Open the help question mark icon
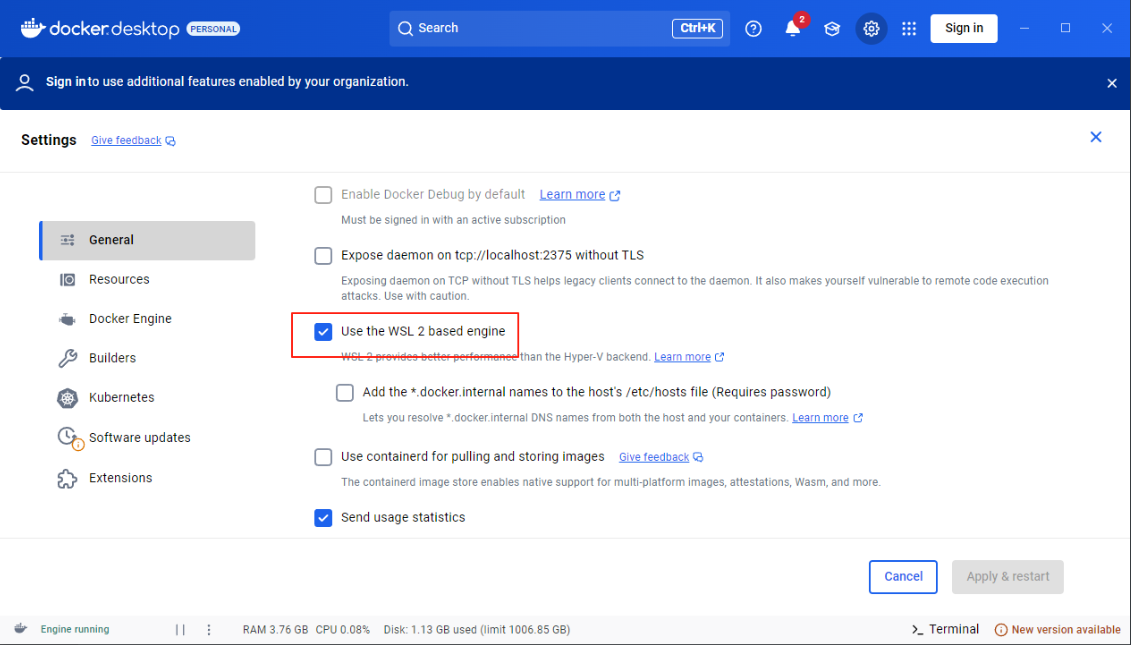 tap(753, 29)
